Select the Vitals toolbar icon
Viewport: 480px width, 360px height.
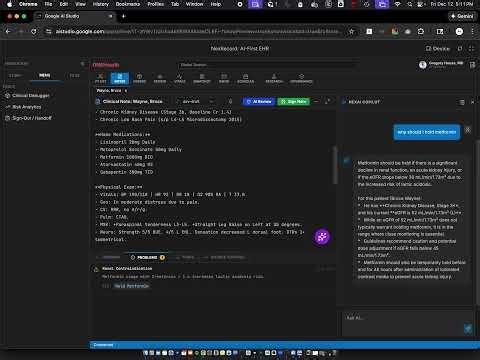[179, 78]
